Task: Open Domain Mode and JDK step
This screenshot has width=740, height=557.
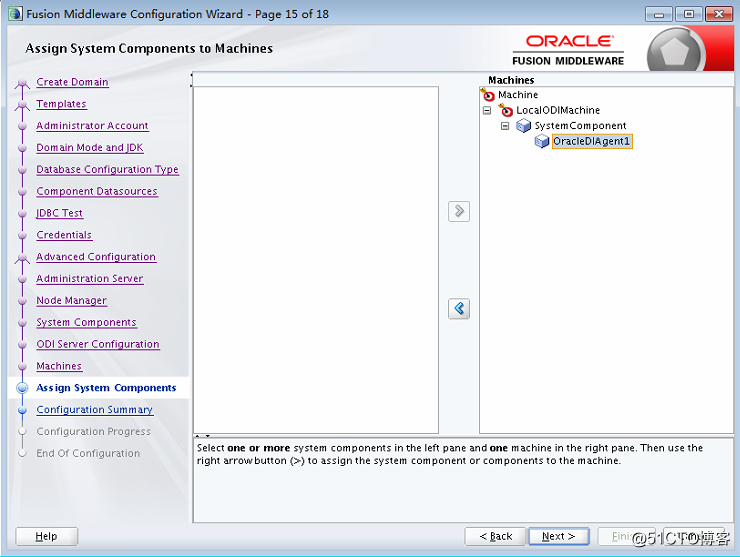Action: [x=90, y=147]
